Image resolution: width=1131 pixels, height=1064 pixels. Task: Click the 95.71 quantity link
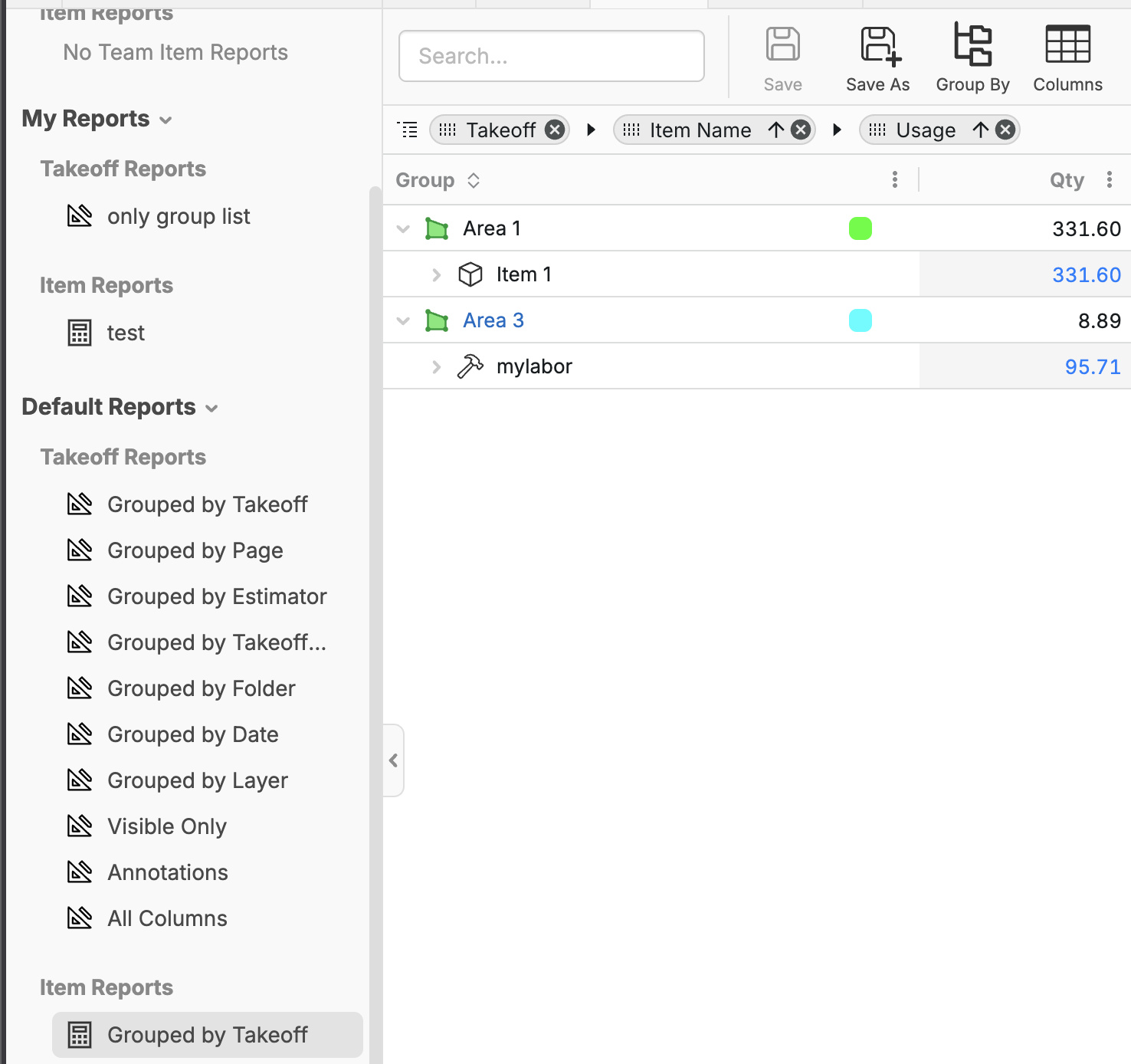(1092, 366)
